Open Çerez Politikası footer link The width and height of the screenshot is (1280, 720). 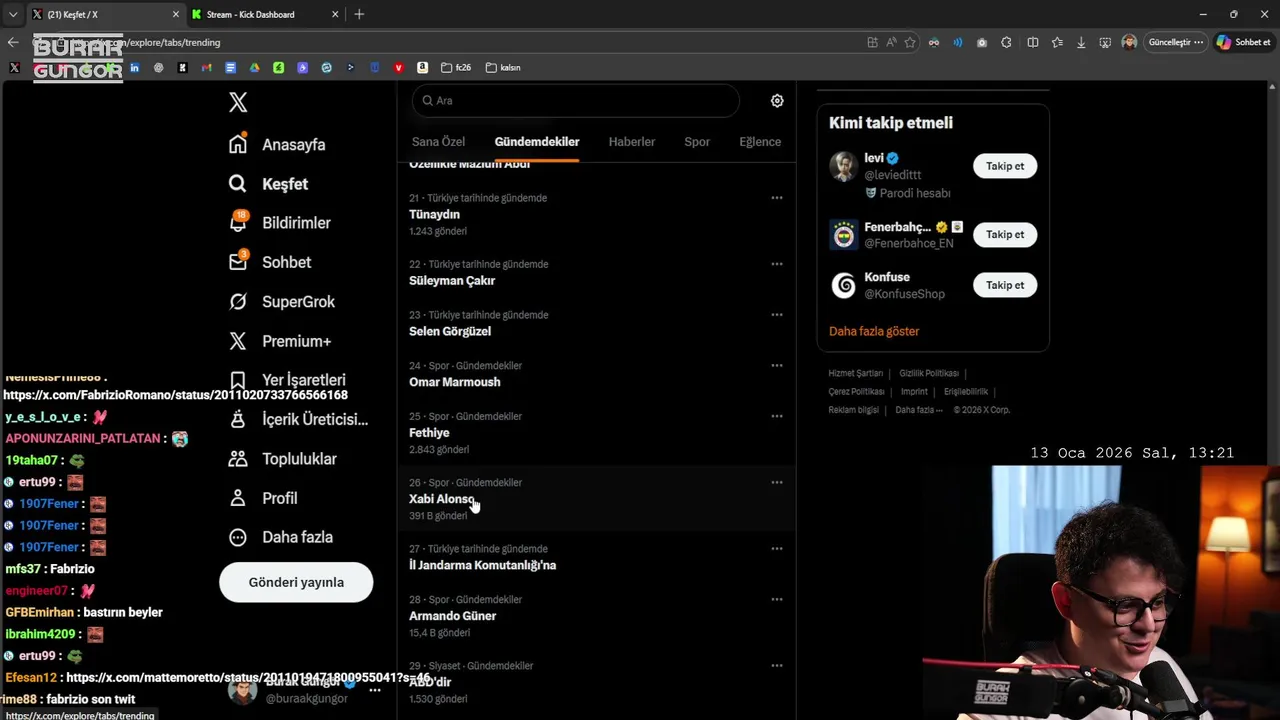pyautogui.click(x=857, y=392)
